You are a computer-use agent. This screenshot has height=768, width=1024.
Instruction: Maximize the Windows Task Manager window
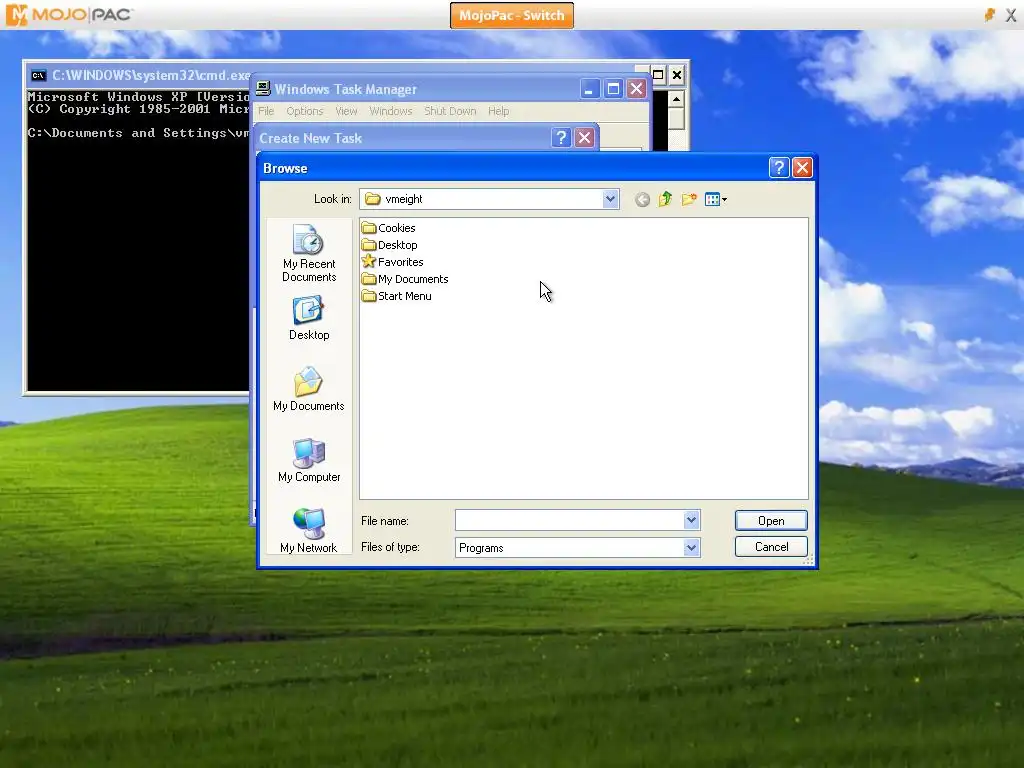613,89
